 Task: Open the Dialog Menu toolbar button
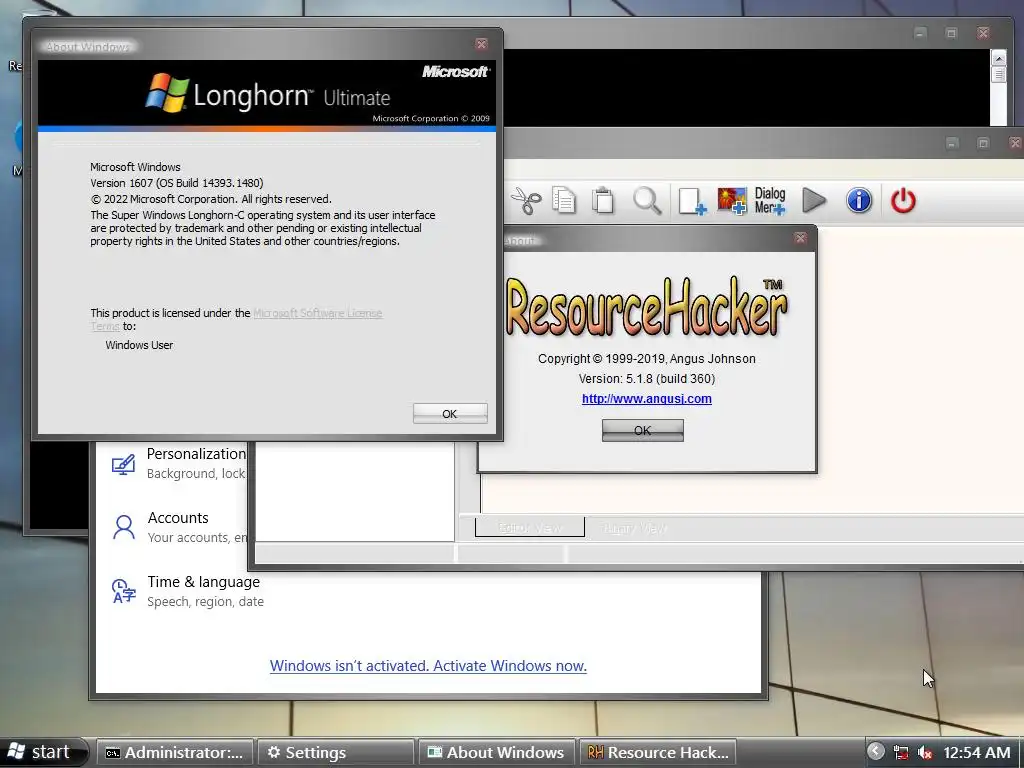click(x=770, y=200)
